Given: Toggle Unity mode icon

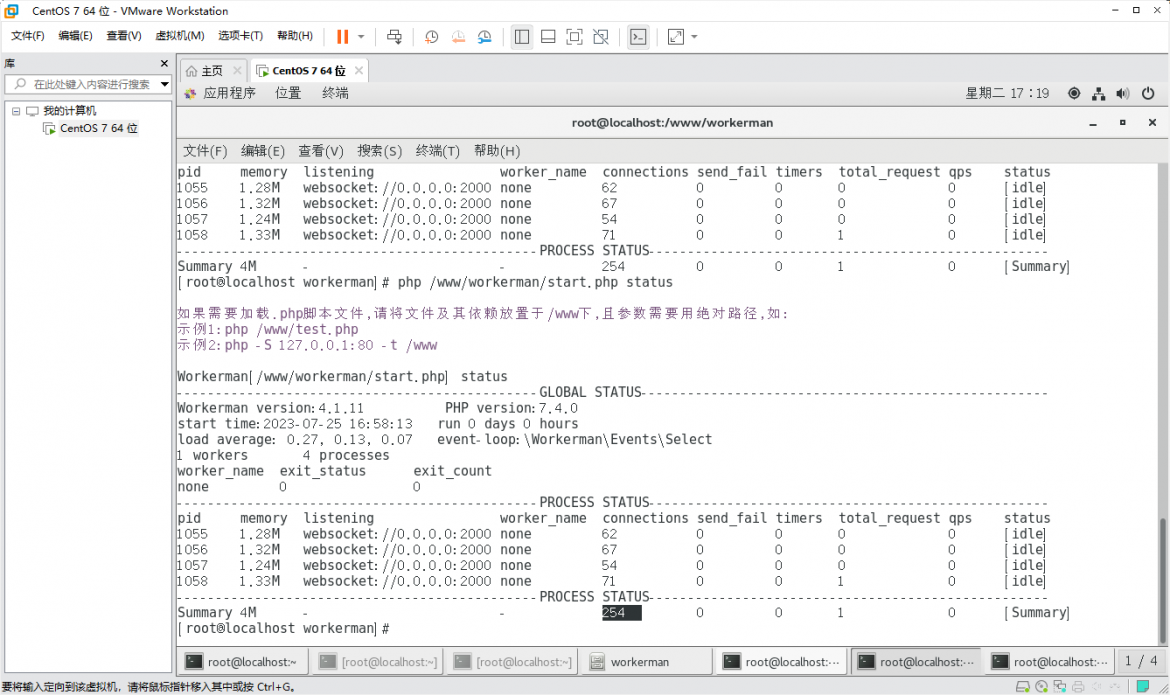Looking at the screenshot, I should 601,37.
